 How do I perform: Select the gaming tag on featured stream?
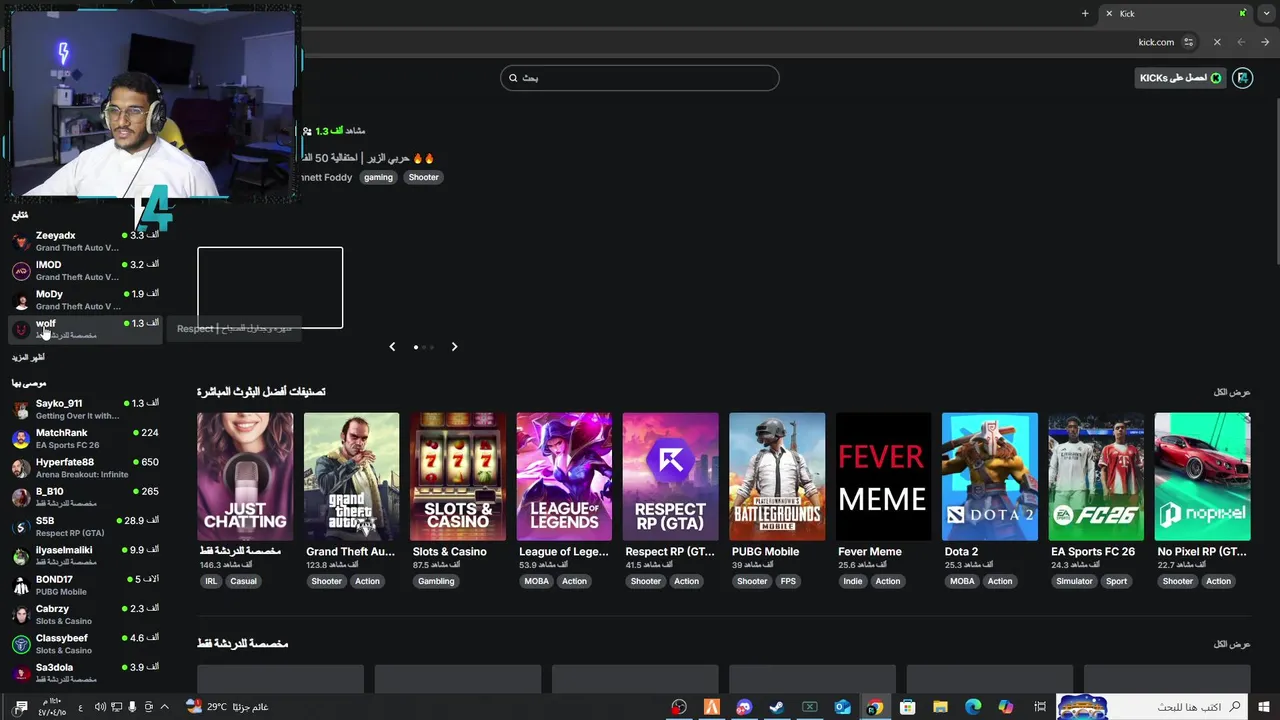[x=378, y=177]
